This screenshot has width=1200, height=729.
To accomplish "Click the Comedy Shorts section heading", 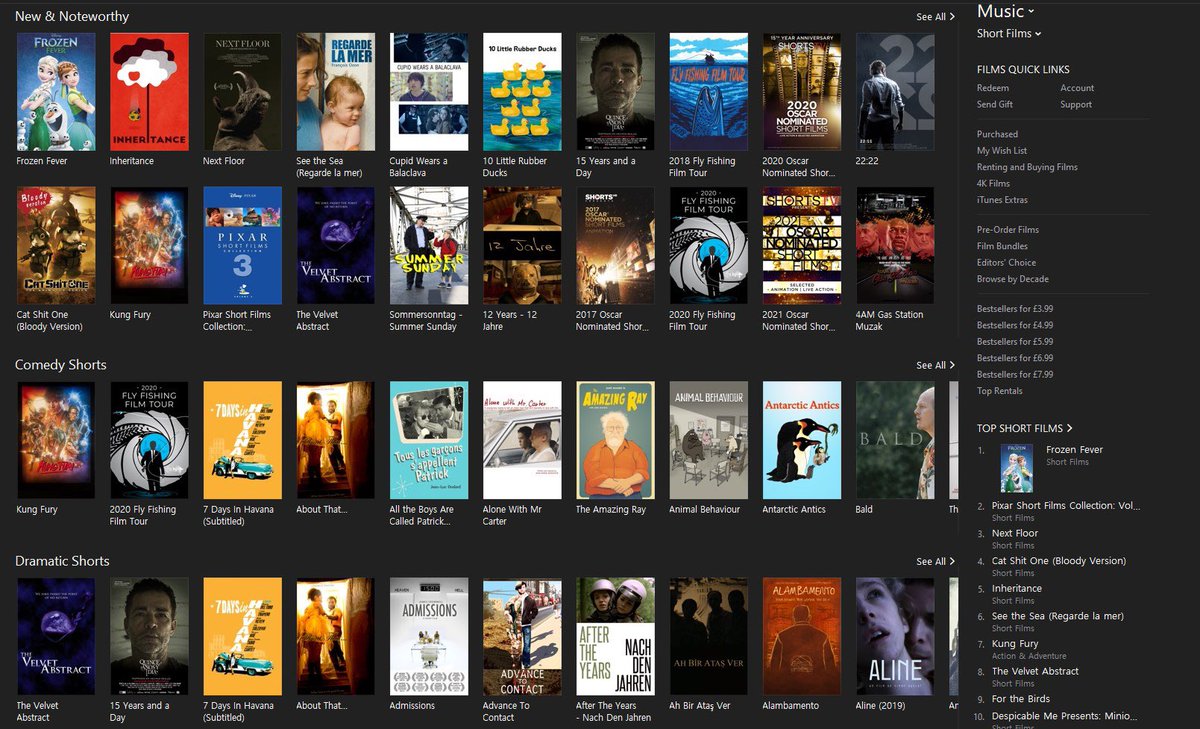I will pos(61,365).
